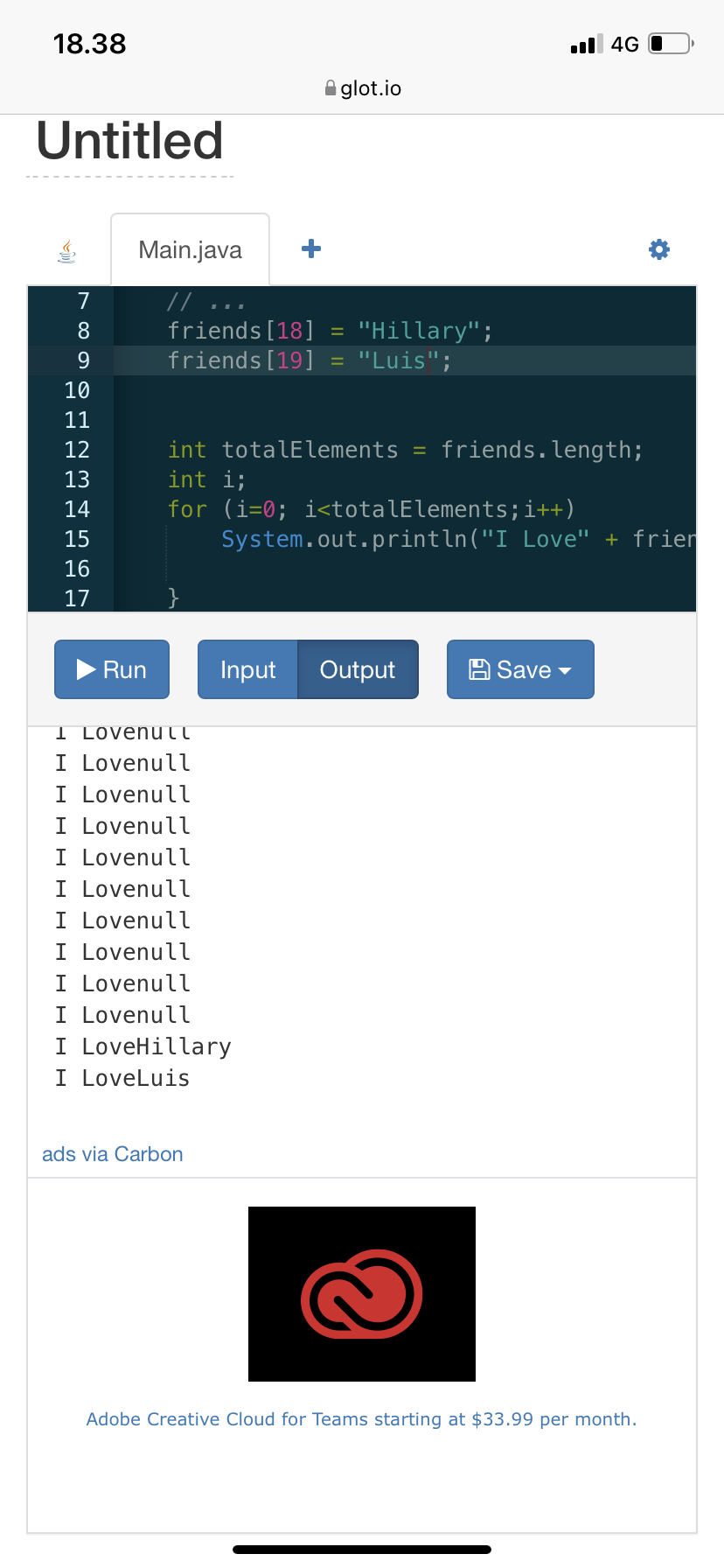Open Adobe Creative Cloud for Teams text link
This screenshot has height=1568, width=724.
(x=361, y=1419)
